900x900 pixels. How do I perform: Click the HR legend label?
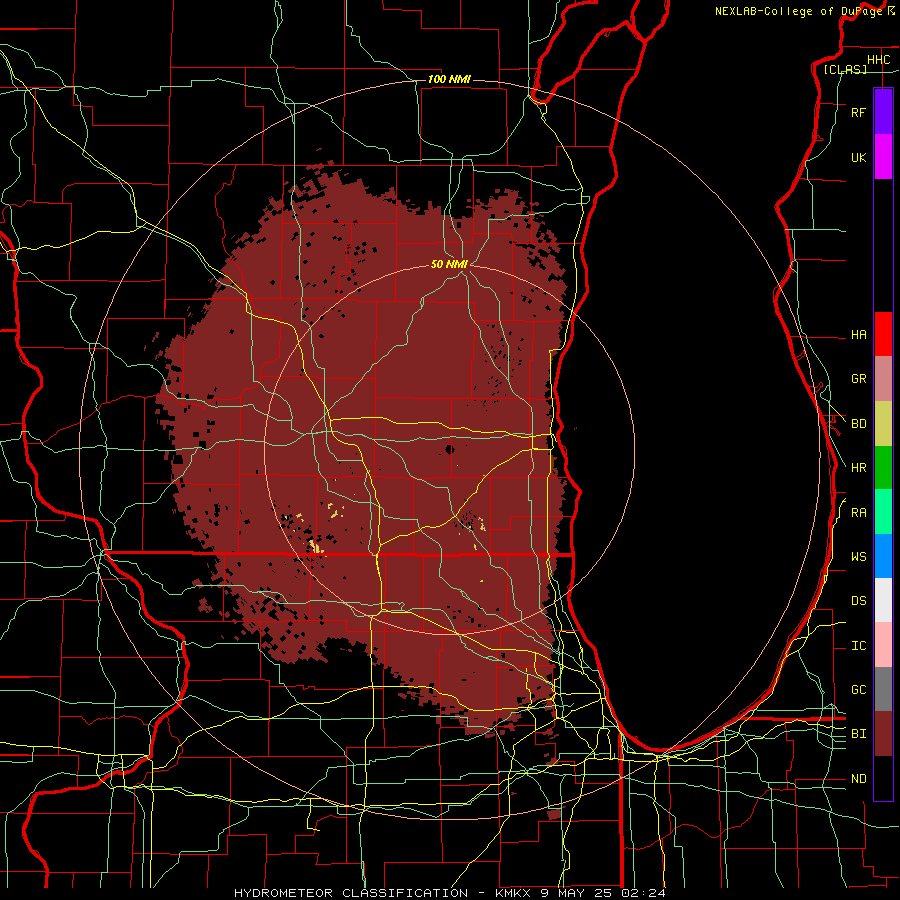click(858, 468)
